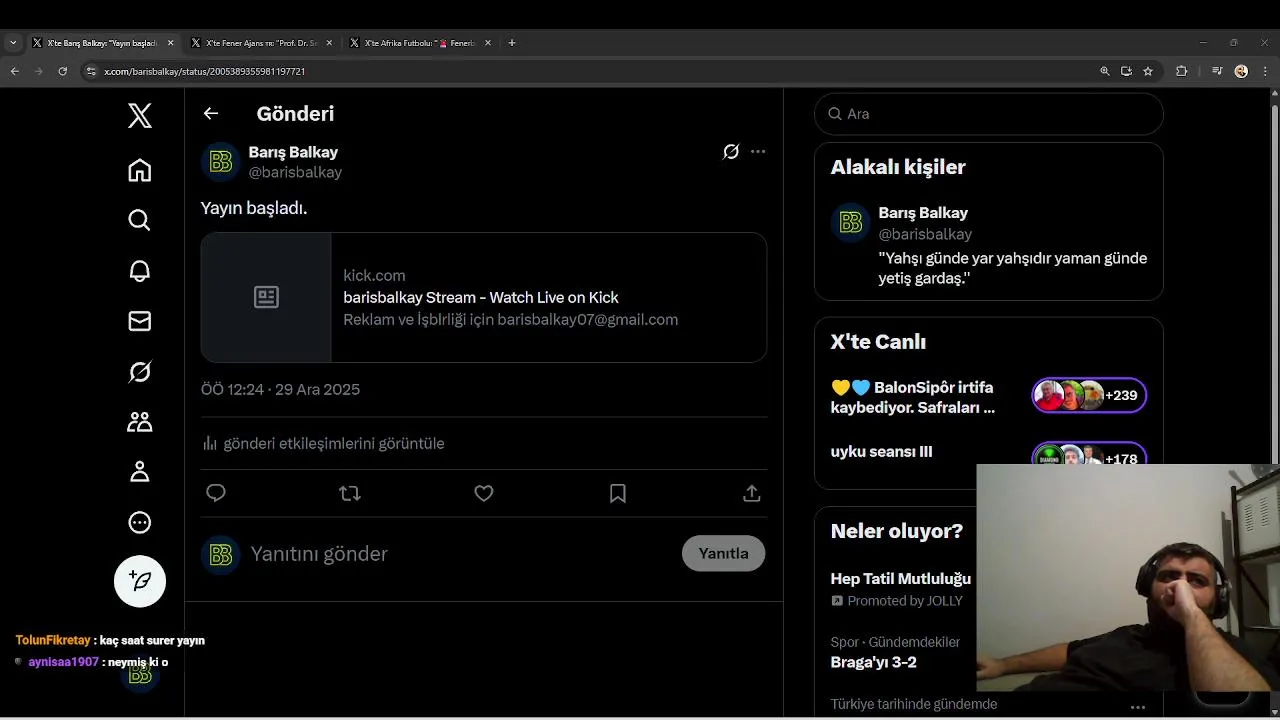The height and width of the screenshot is (720, 1280).
Task: Click the Alakalı kişiler heading
Action: (898, 167)
